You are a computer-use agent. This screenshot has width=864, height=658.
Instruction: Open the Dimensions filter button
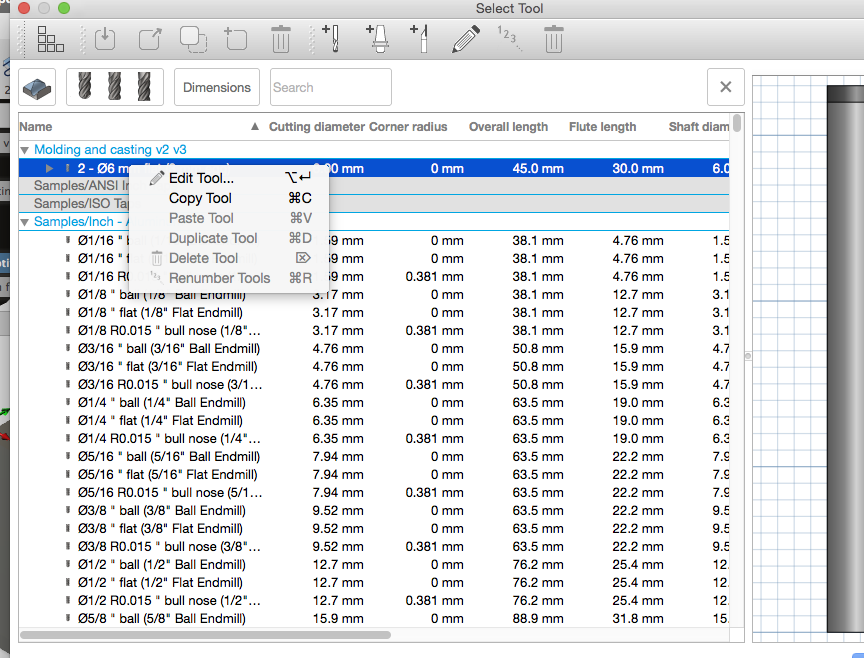click(217, 87)
